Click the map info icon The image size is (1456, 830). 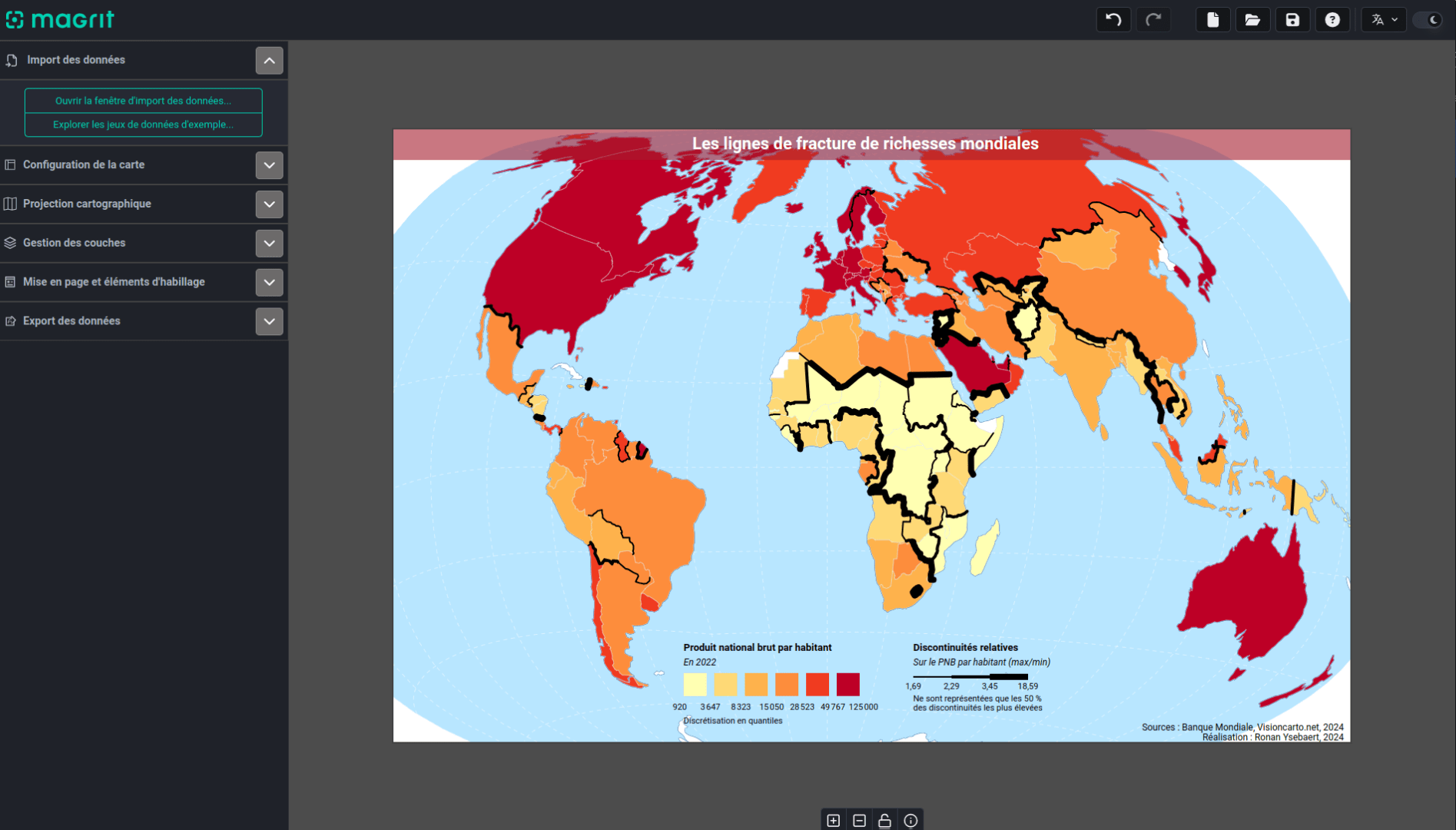click(x=910, y=820)
